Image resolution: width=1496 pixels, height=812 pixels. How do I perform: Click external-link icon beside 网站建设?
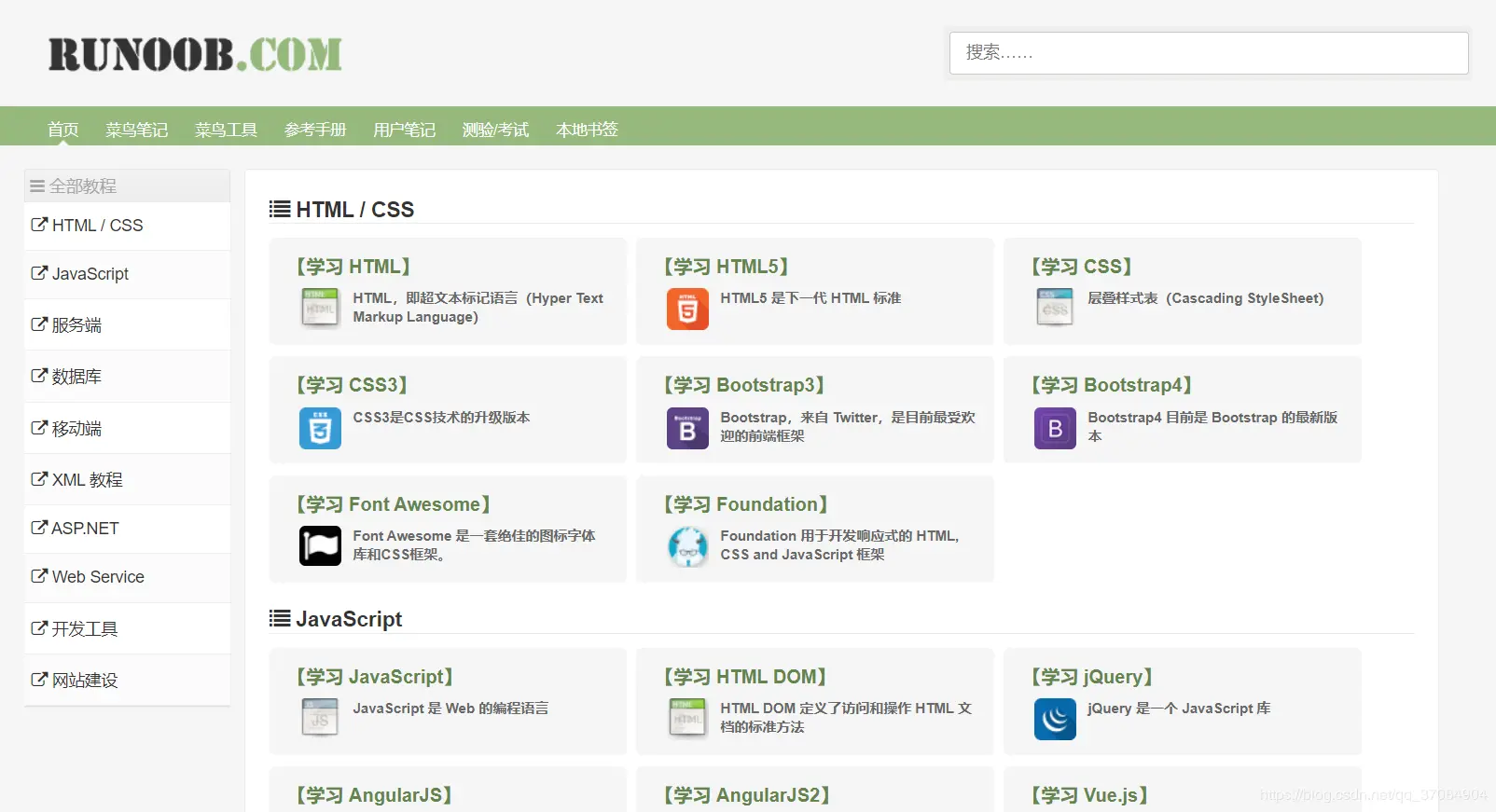[39, 680]
